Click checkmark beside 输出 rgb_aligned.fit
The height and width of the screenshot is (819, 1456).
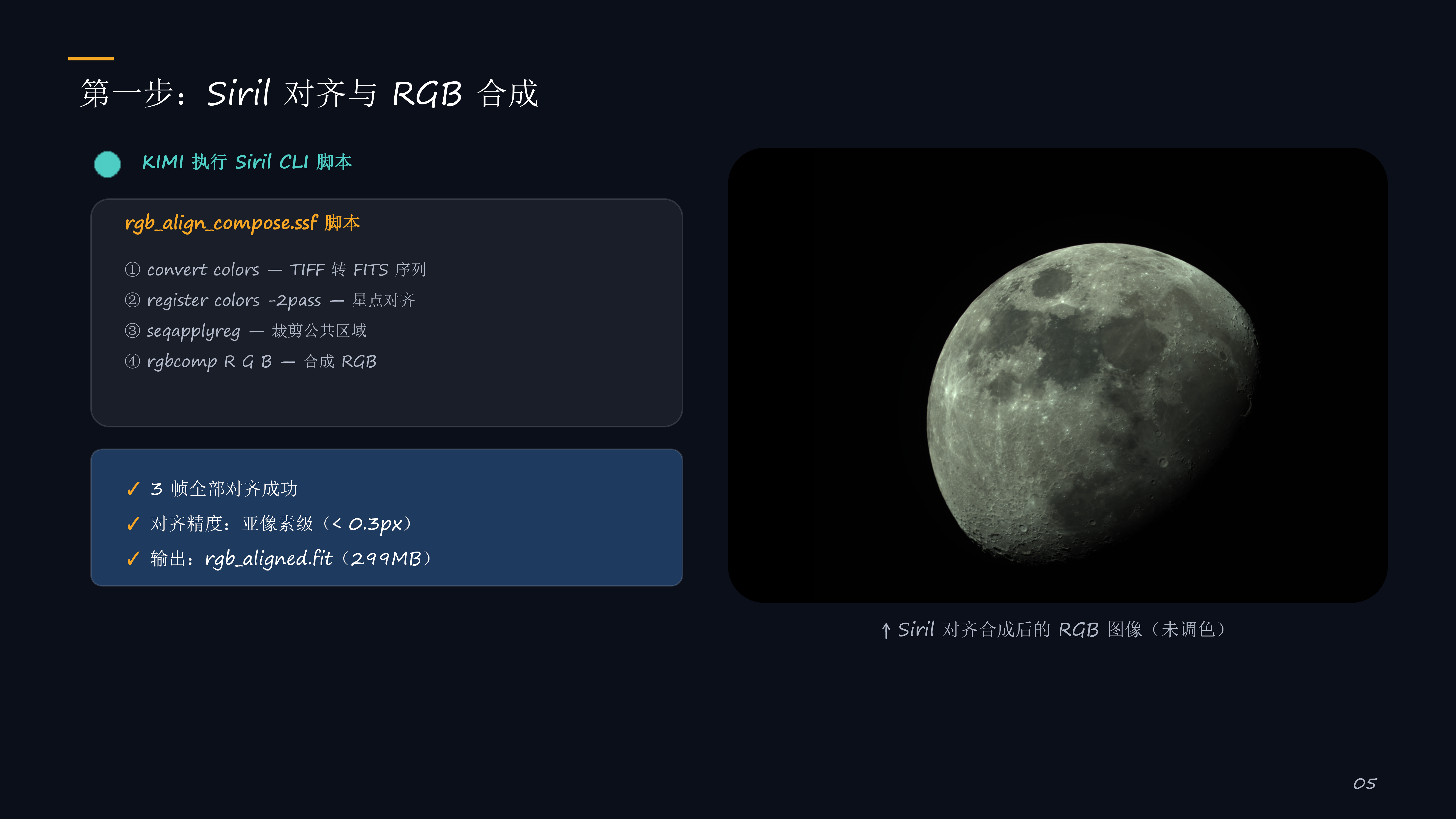[x=133, y=559]
